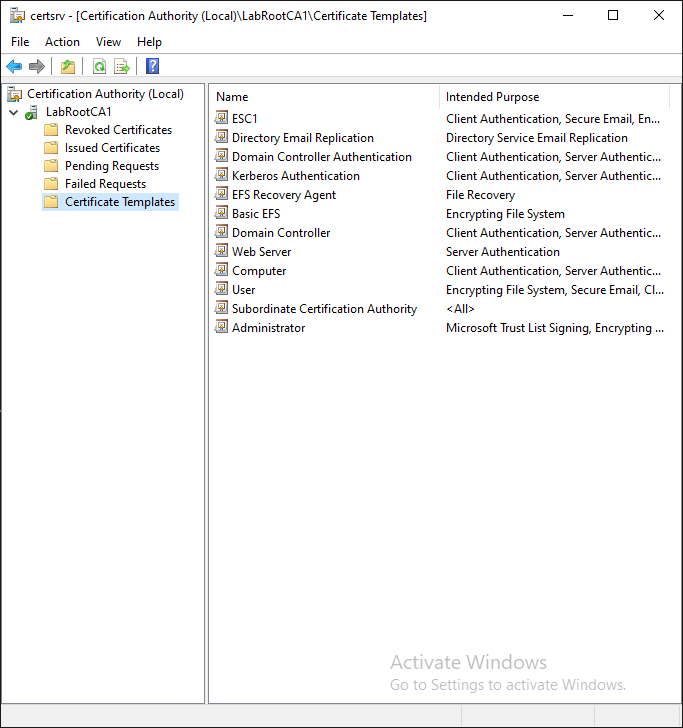
Task: Click the Back arrow toolbar icon
Action: [x=14, y=66]
